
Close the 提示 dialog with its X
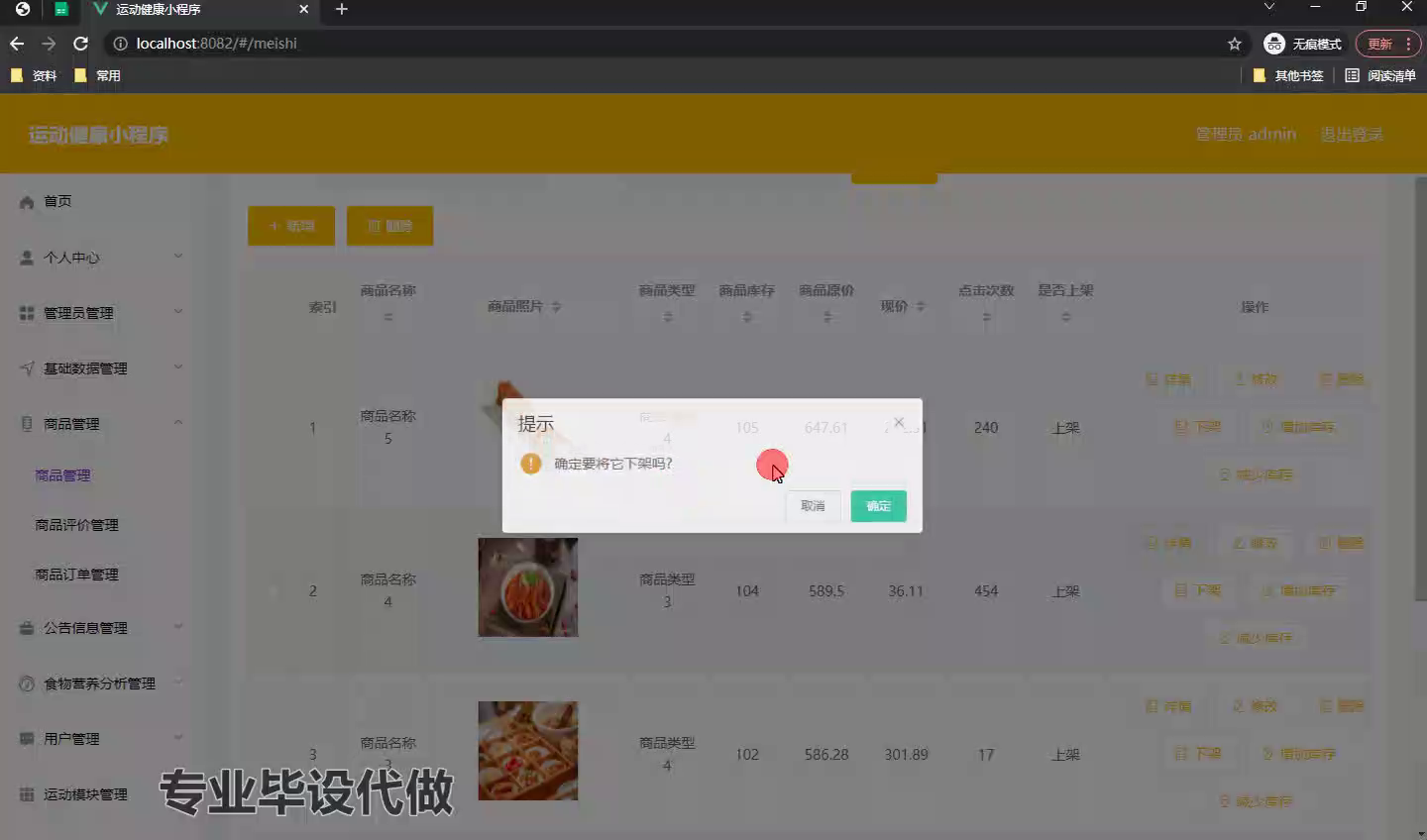(899, 422)
